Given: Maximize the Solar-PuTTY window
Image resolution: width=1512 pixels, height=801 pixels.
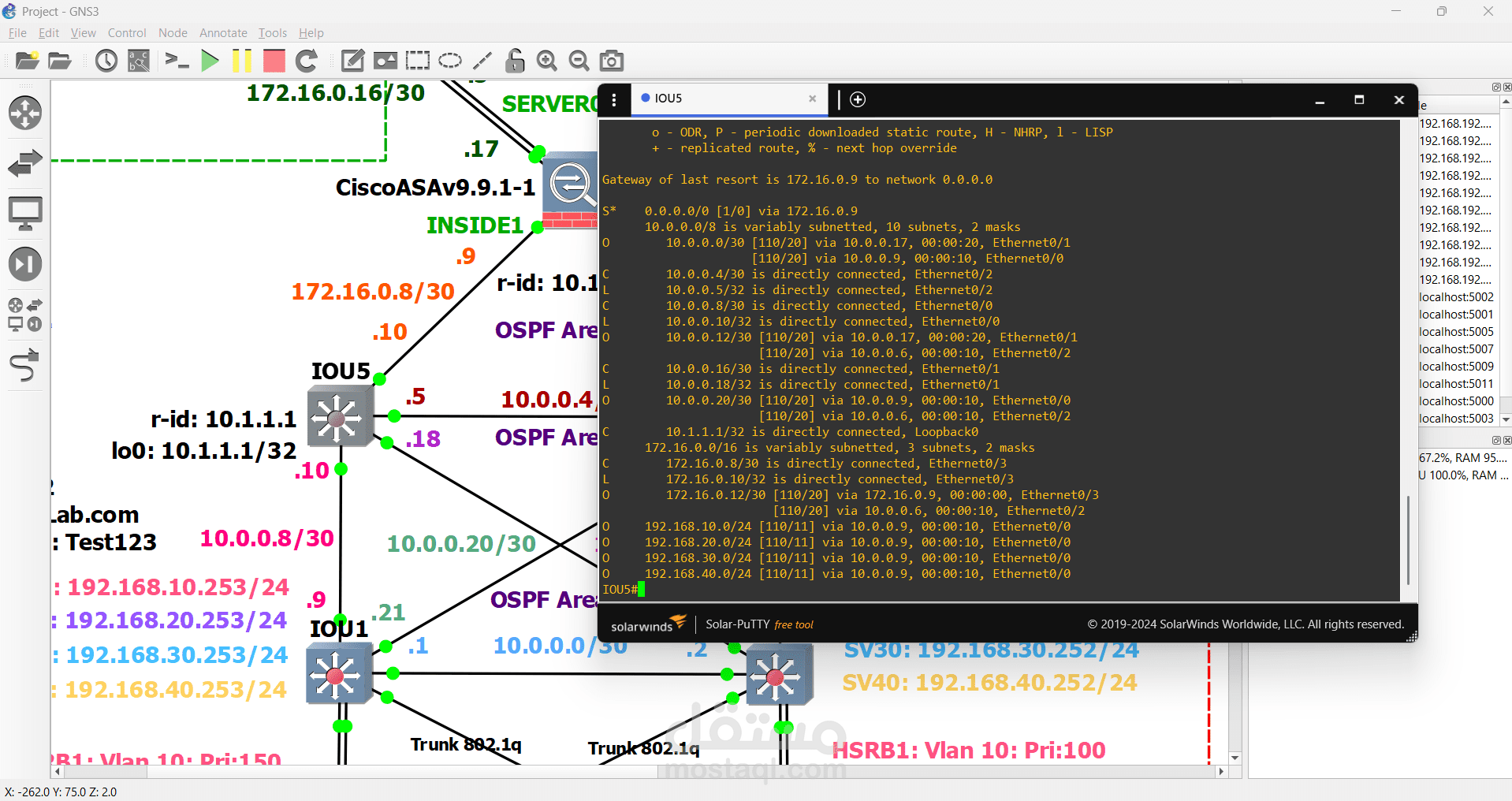Looking at the screenshot, I should point(1359,100).
